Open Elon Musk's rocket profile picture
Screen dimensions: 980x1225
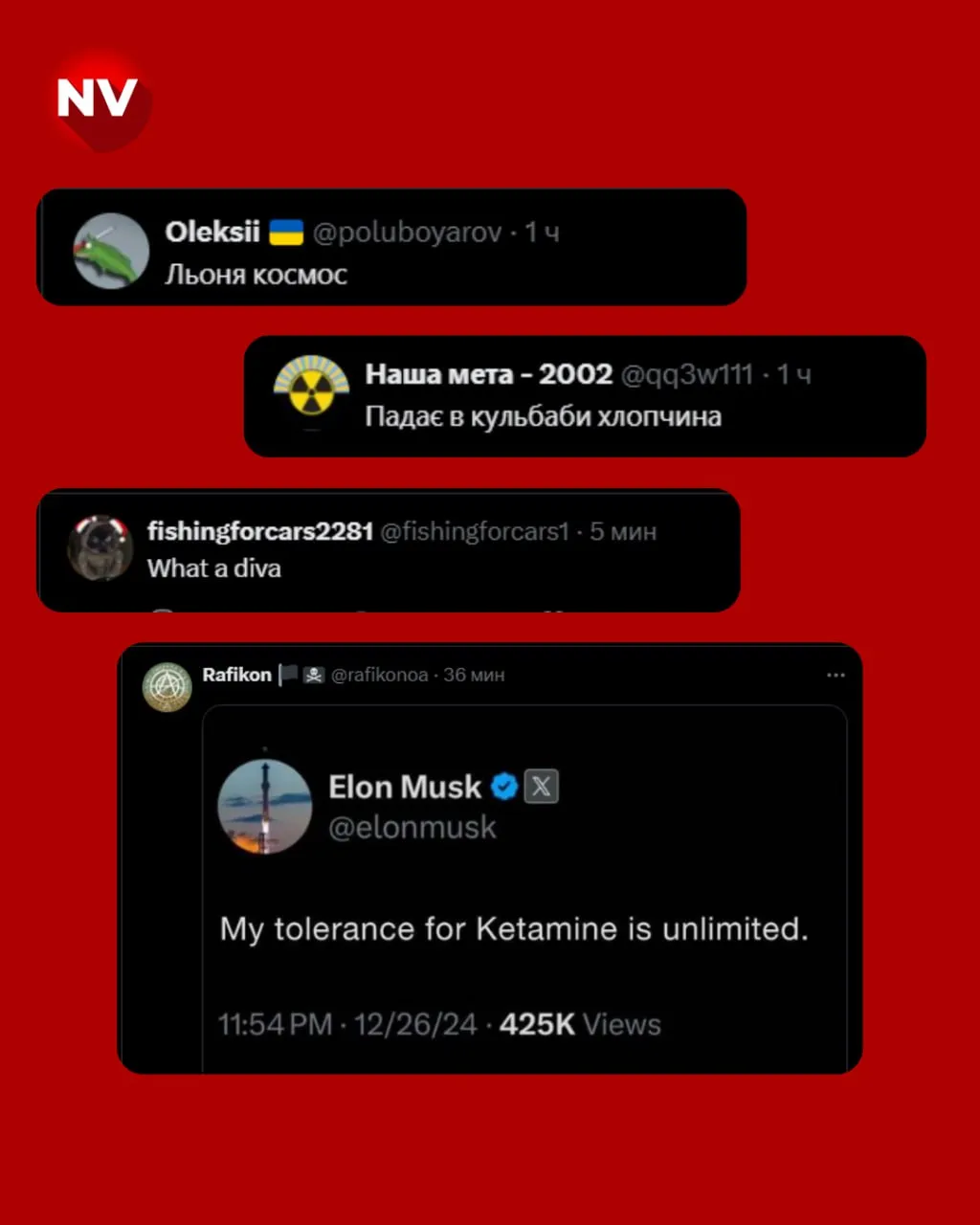tap(265, 806)
